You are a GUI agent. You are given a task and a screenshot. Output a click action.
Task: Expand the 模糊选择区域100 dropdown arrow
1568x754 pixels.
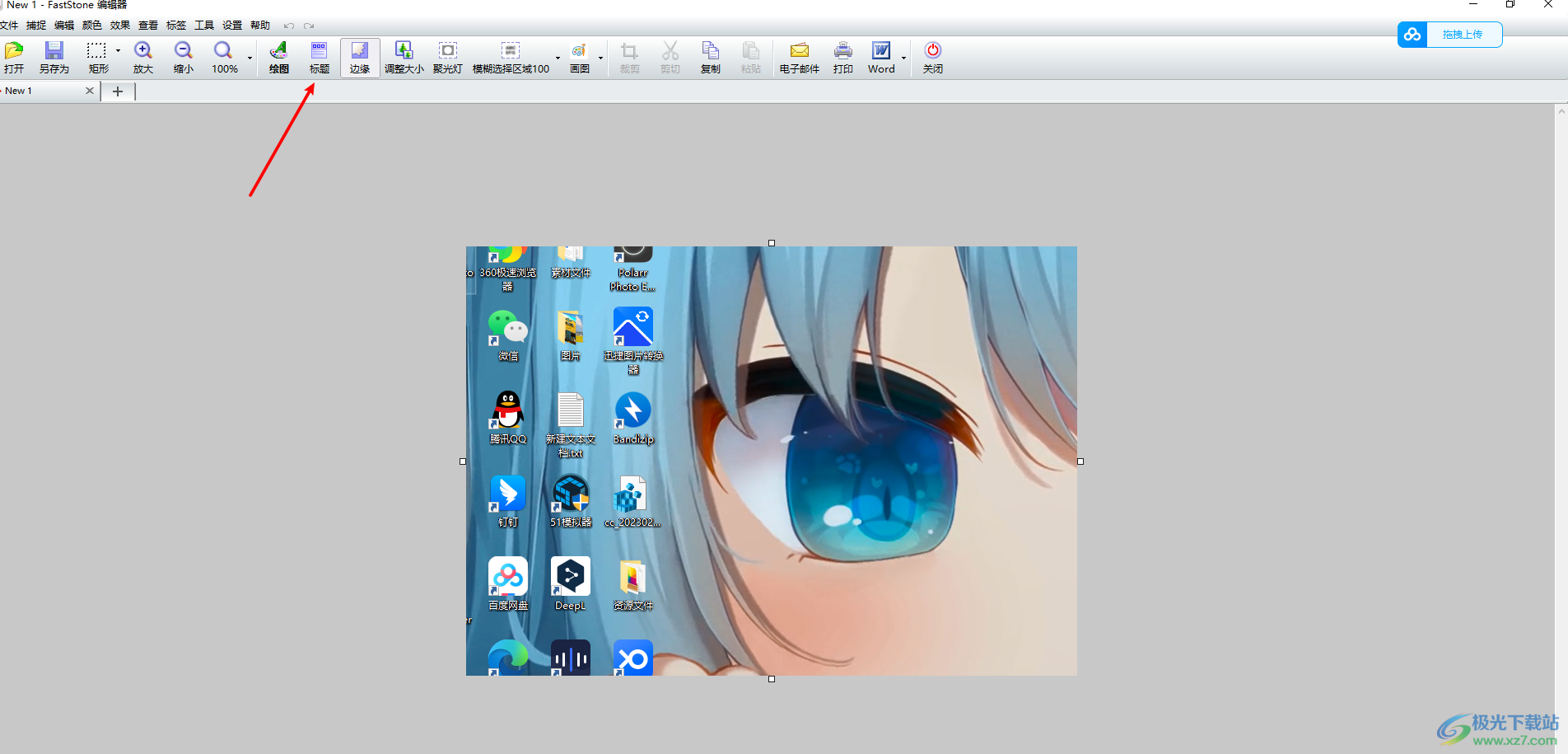click(558, 58)
